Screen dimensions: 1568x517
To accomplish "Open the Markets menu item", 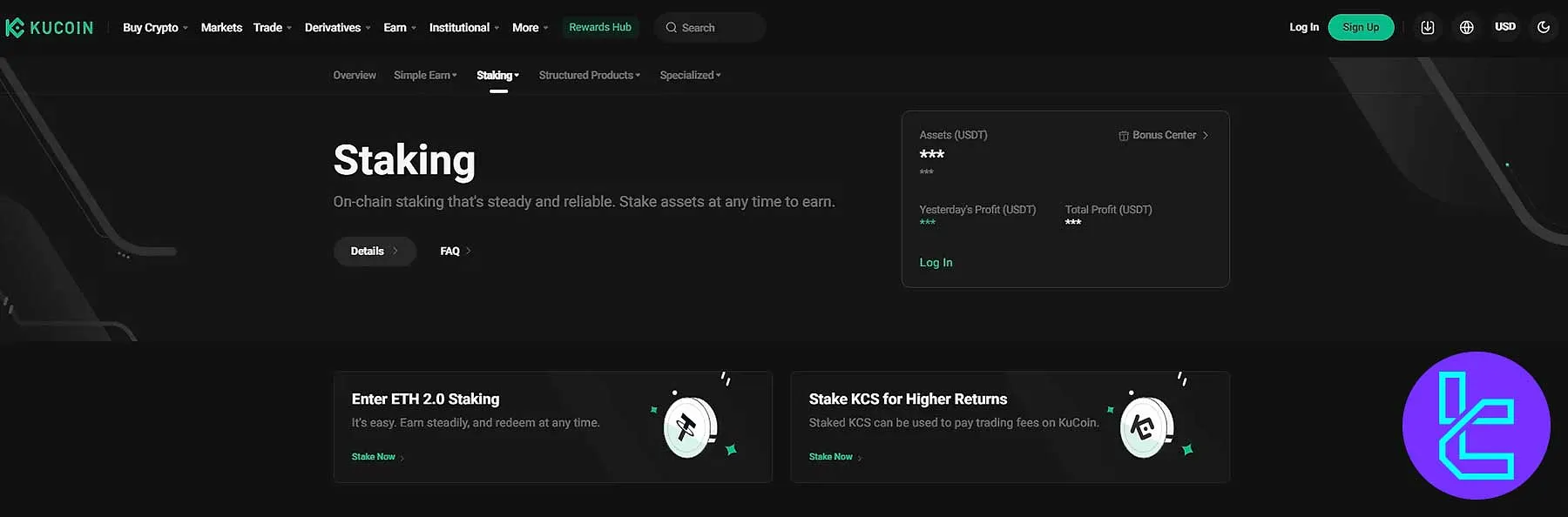I will point(221,28).
